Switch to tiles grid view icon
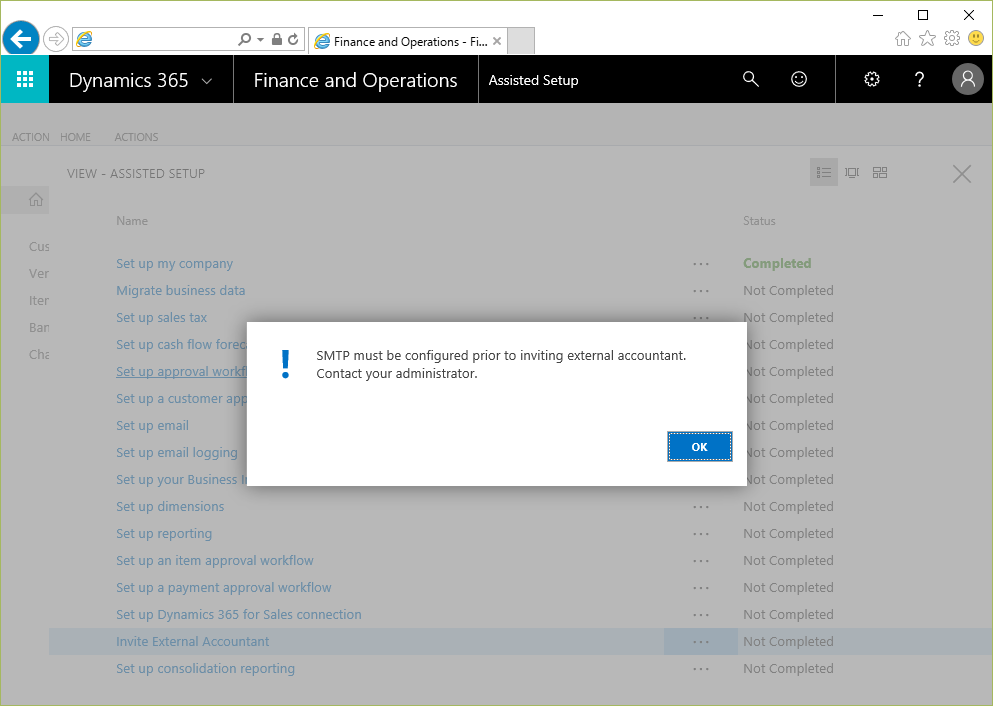993x706 pixels. pyautogui.click(x=880, y=172)
